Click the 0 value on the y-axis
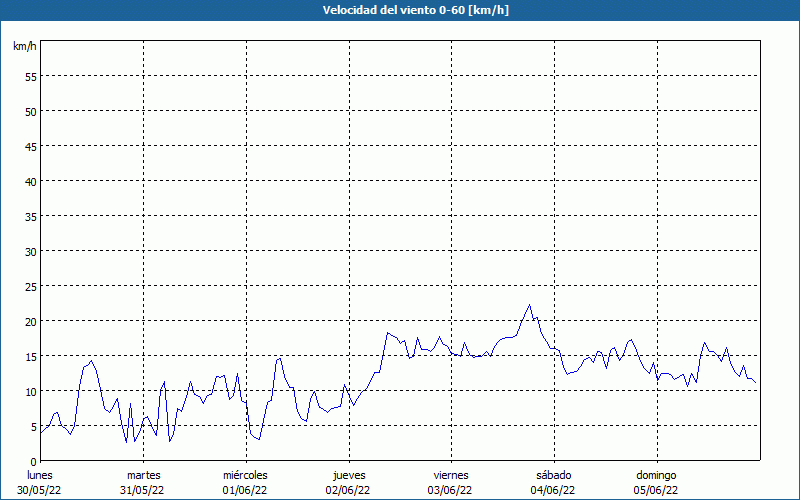 (34, 462)
